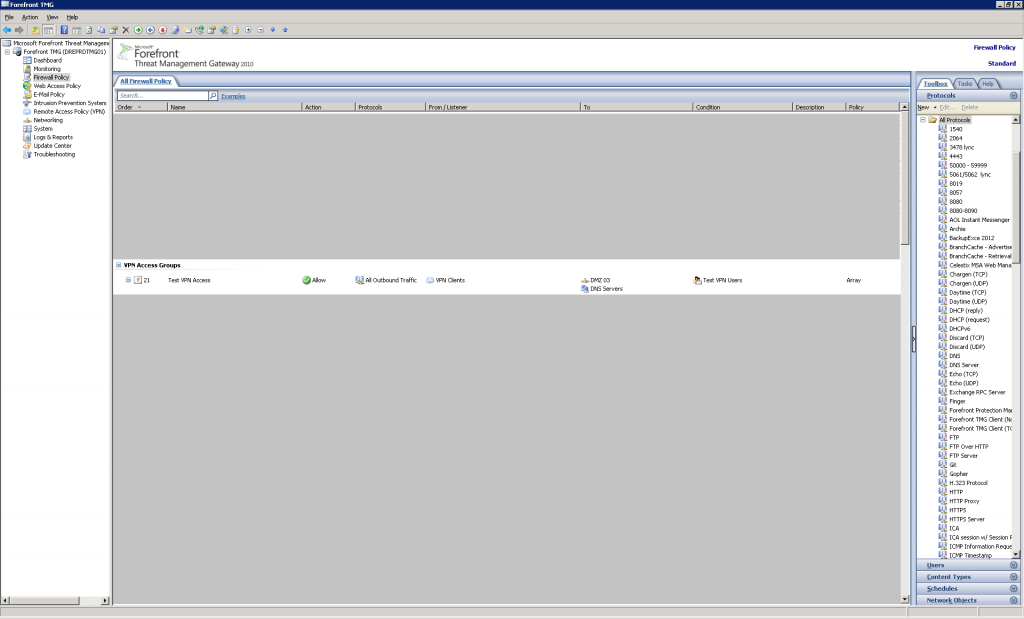1024x619 pixels.
Task: Select the Exchange RPC Server protocol
Action: tap(977, 392)
